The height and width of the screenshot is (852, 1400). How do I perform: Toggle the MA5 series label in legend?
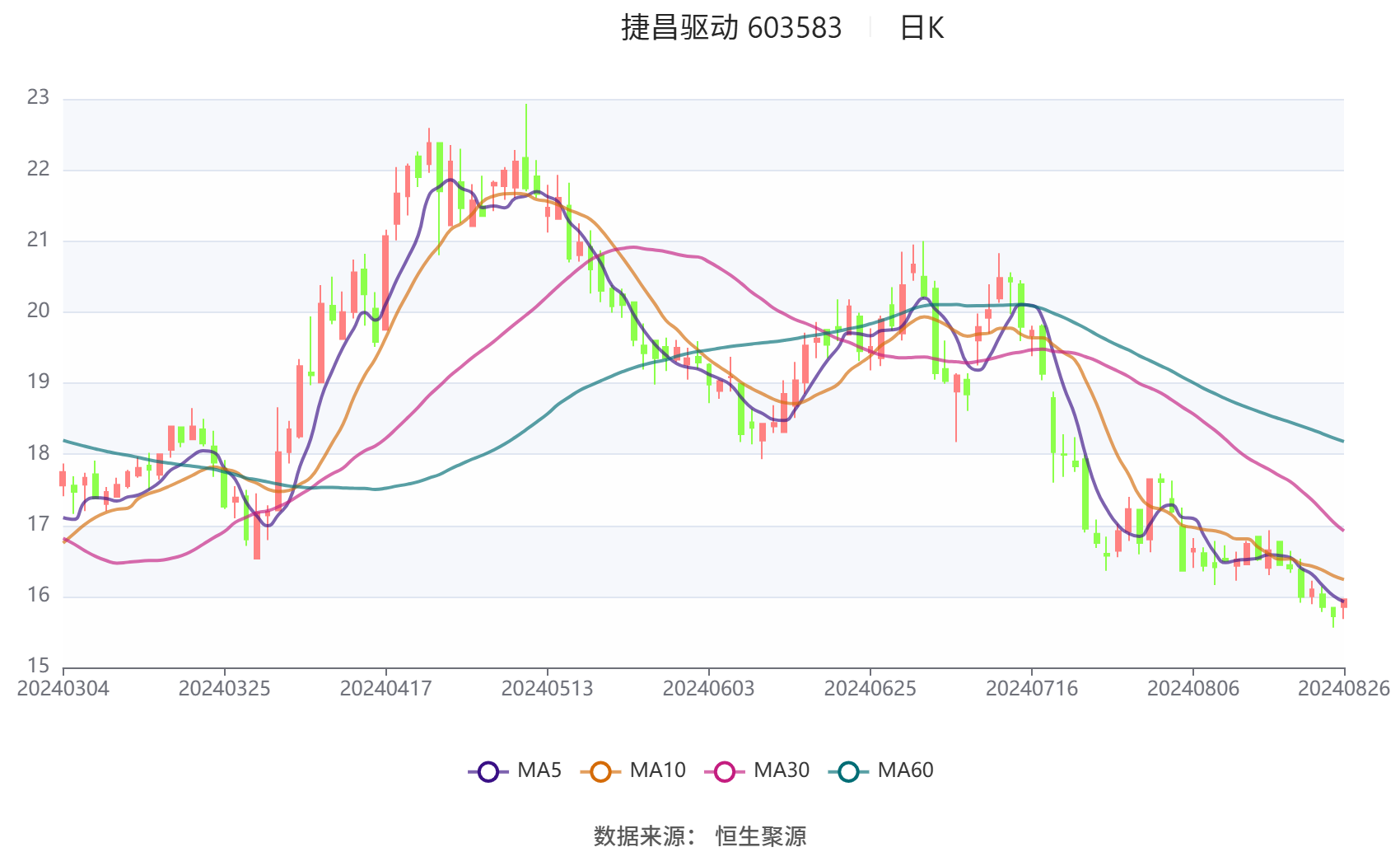point(539,770)
